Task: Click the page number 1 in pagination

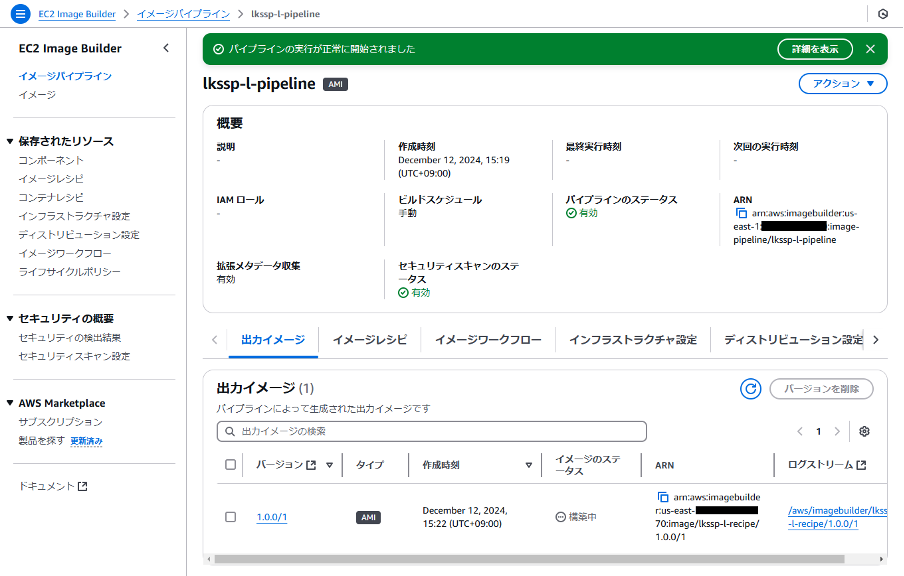Action: (819, 431)
